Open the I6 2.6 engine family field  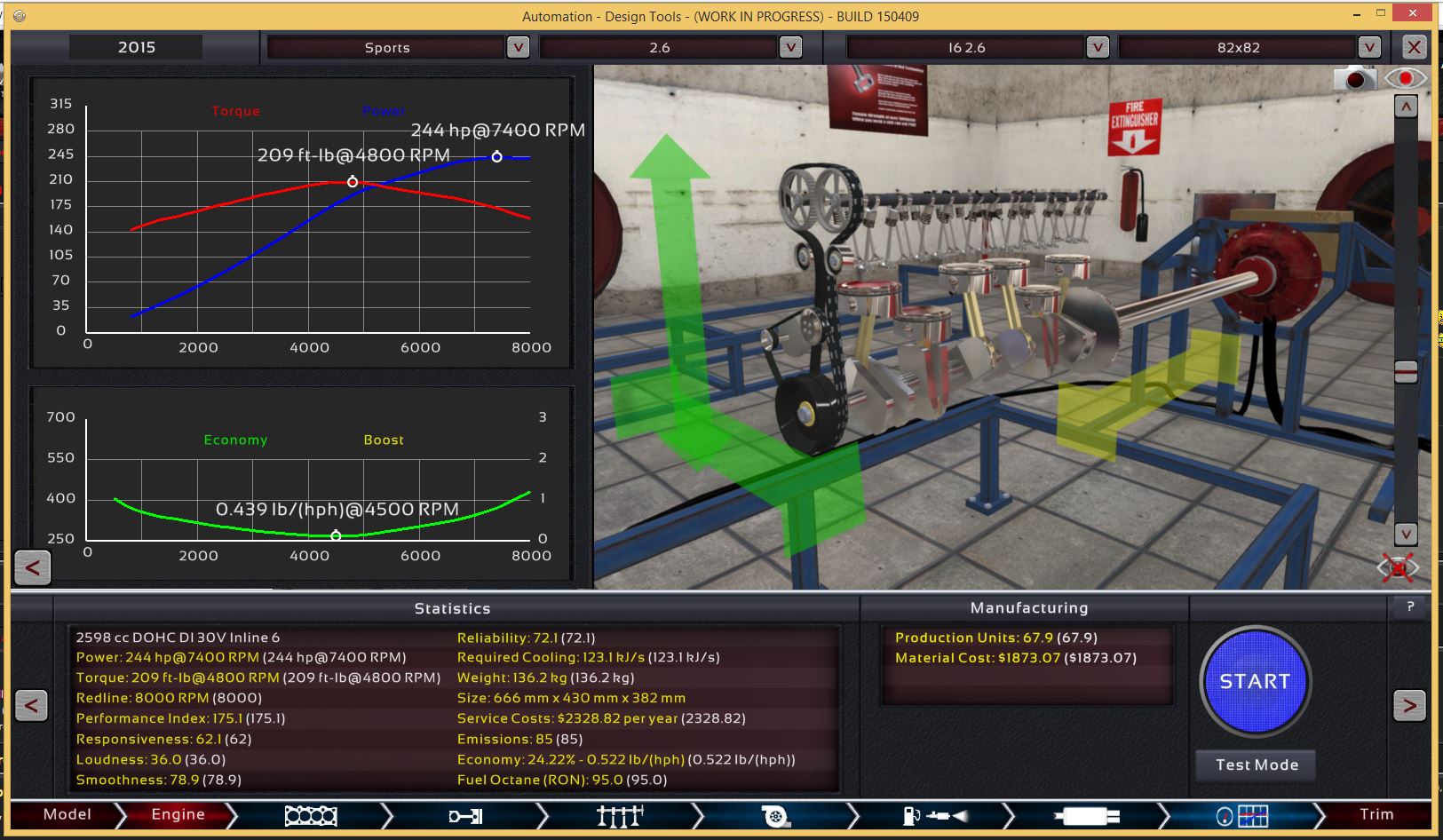pyautogui.click(x=966, y=47)
